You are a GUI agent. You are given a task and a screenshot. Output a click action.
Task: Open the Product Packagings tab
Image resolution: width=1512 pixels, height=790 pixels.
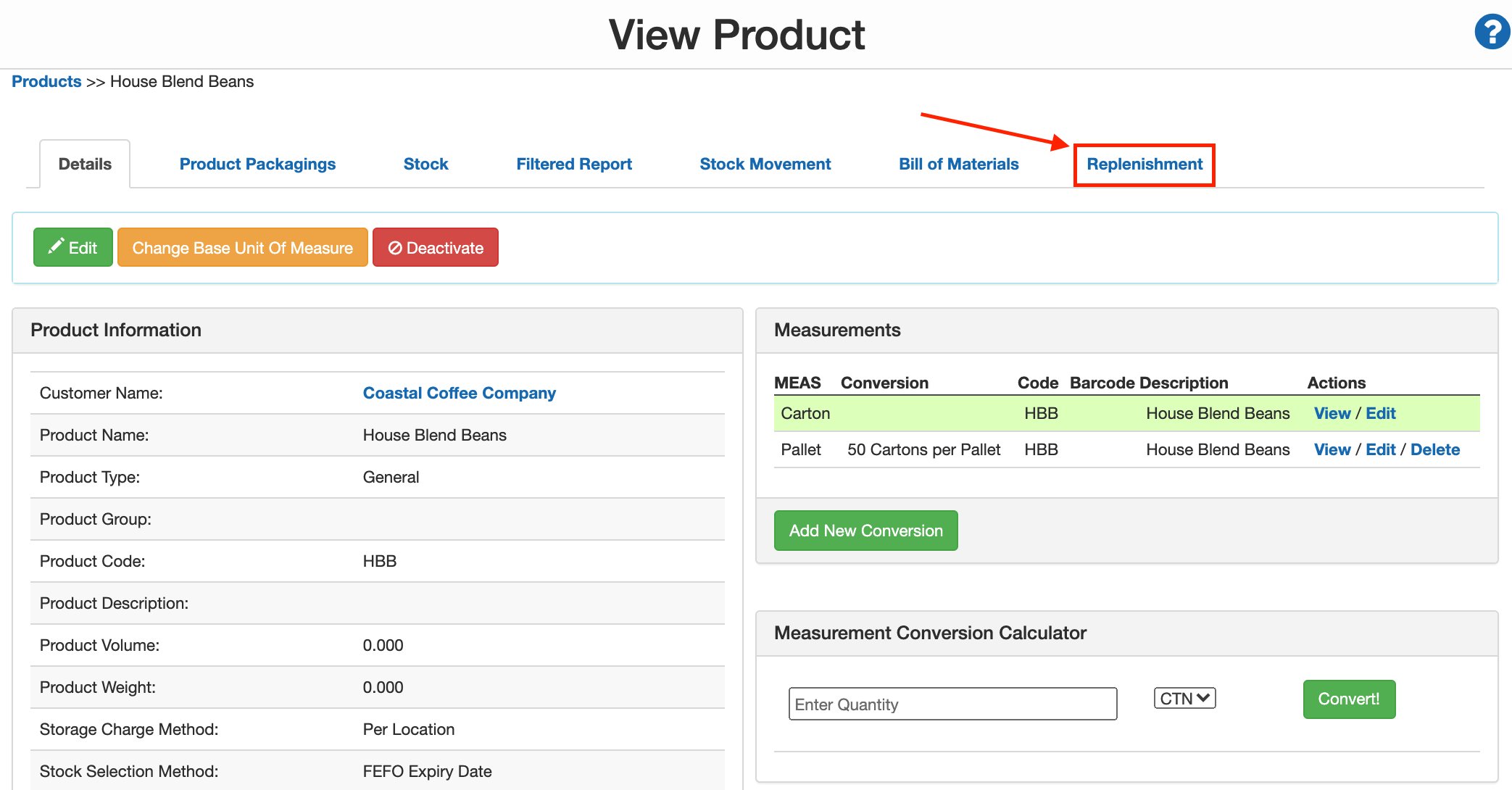(x=257, y=164)
